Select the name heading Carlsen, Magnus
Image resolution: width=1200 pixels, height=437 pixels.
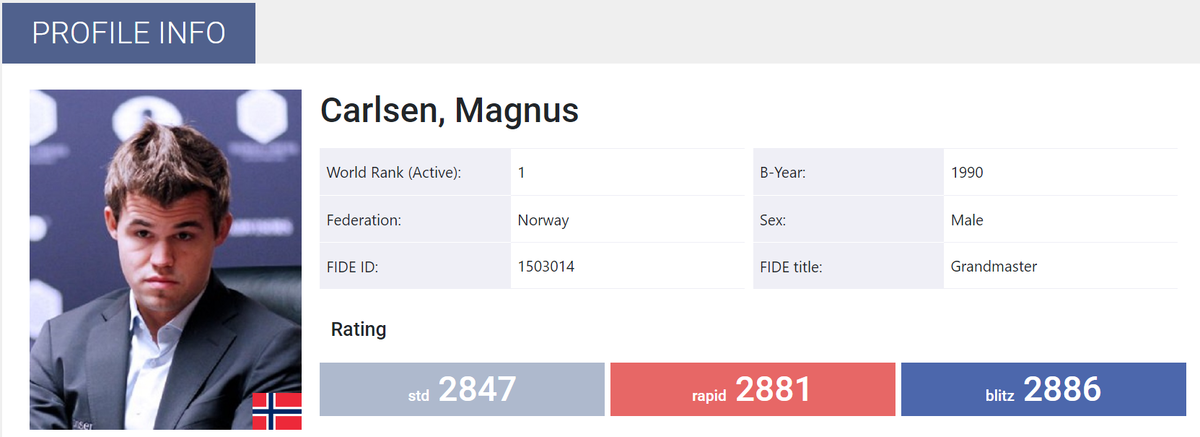click(449, 110)
